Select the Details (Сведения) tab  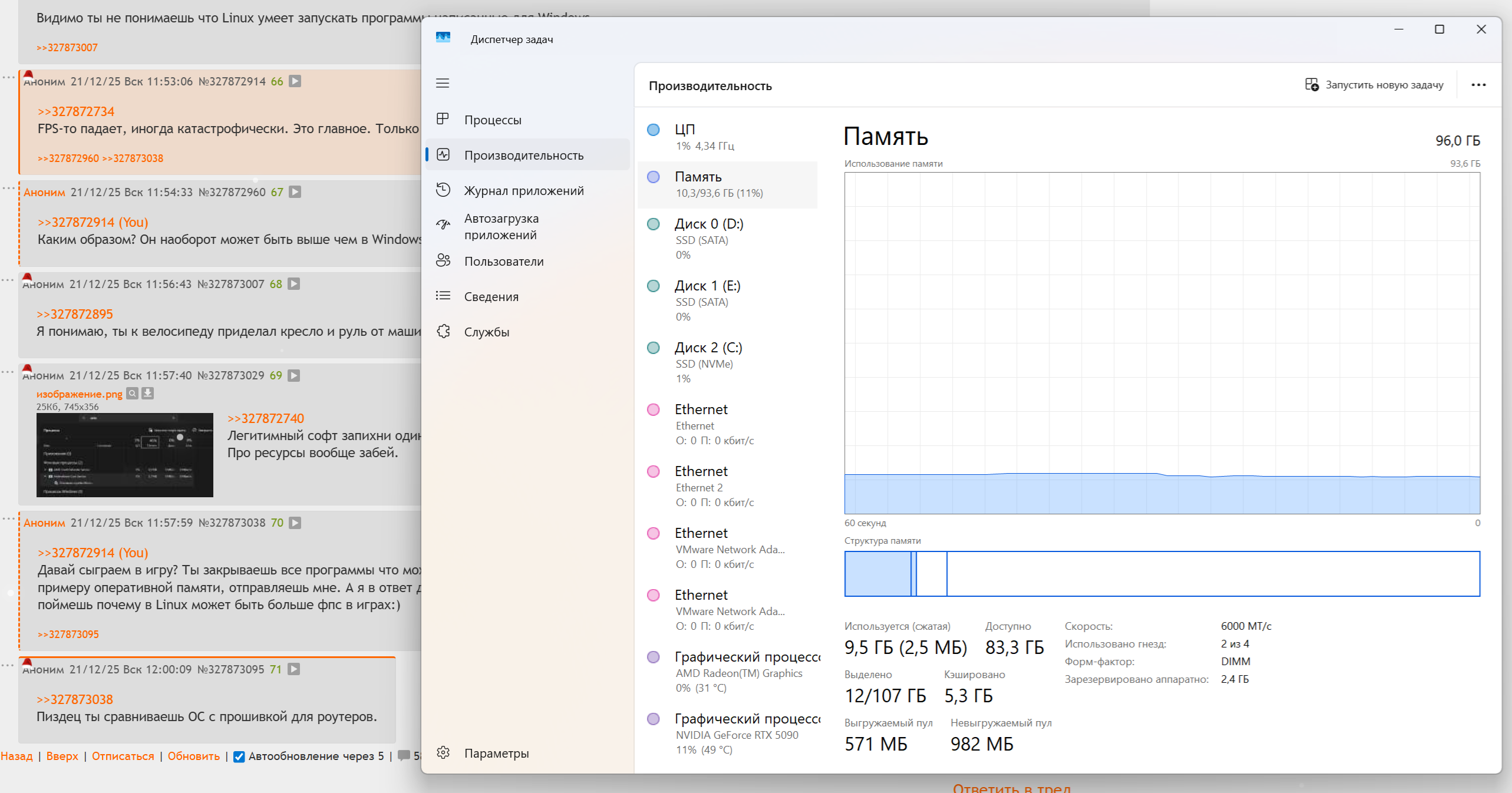491,296
